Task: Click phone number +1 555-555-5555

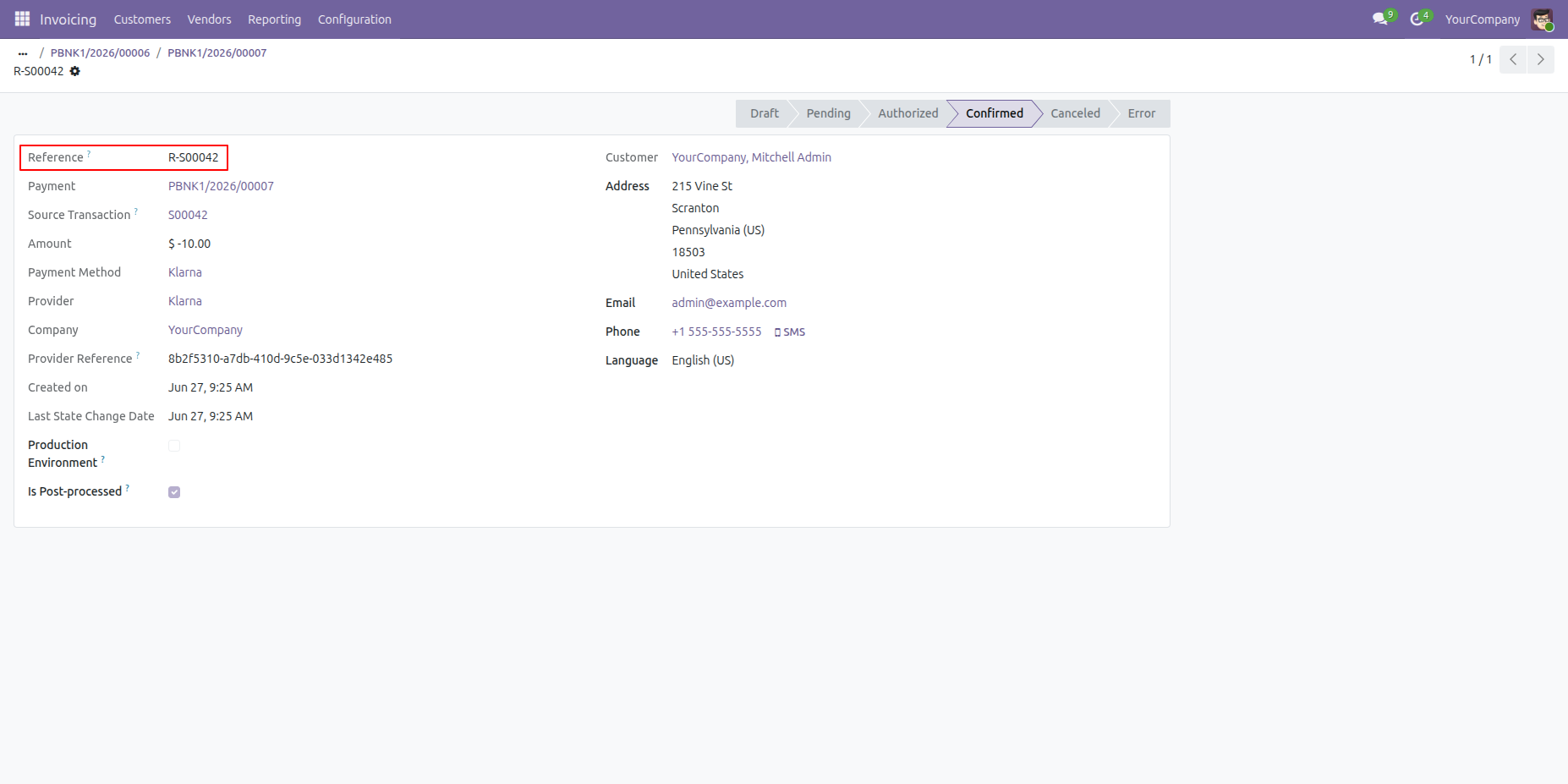Action: (716, 332)
